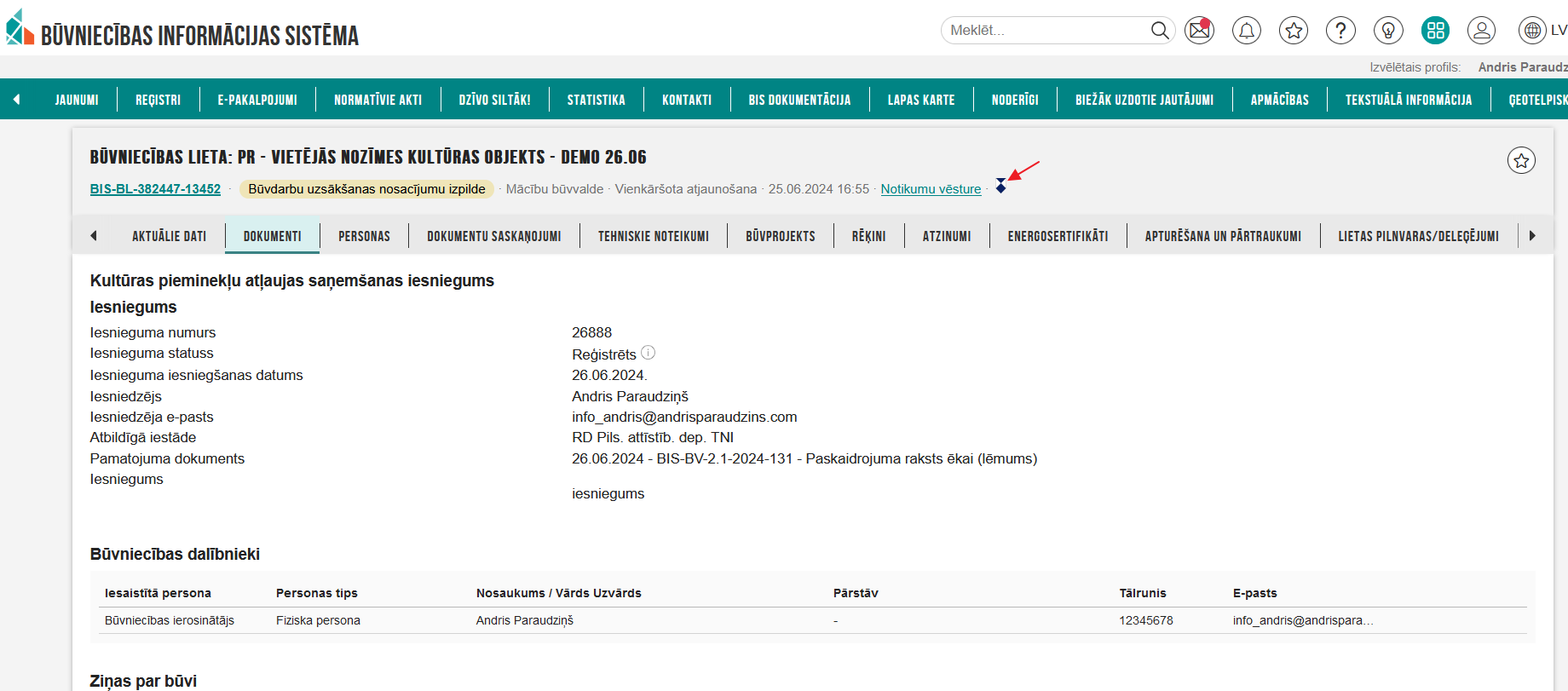
Task: Open Notikumu vēsture link
Action: click(931, 189)
